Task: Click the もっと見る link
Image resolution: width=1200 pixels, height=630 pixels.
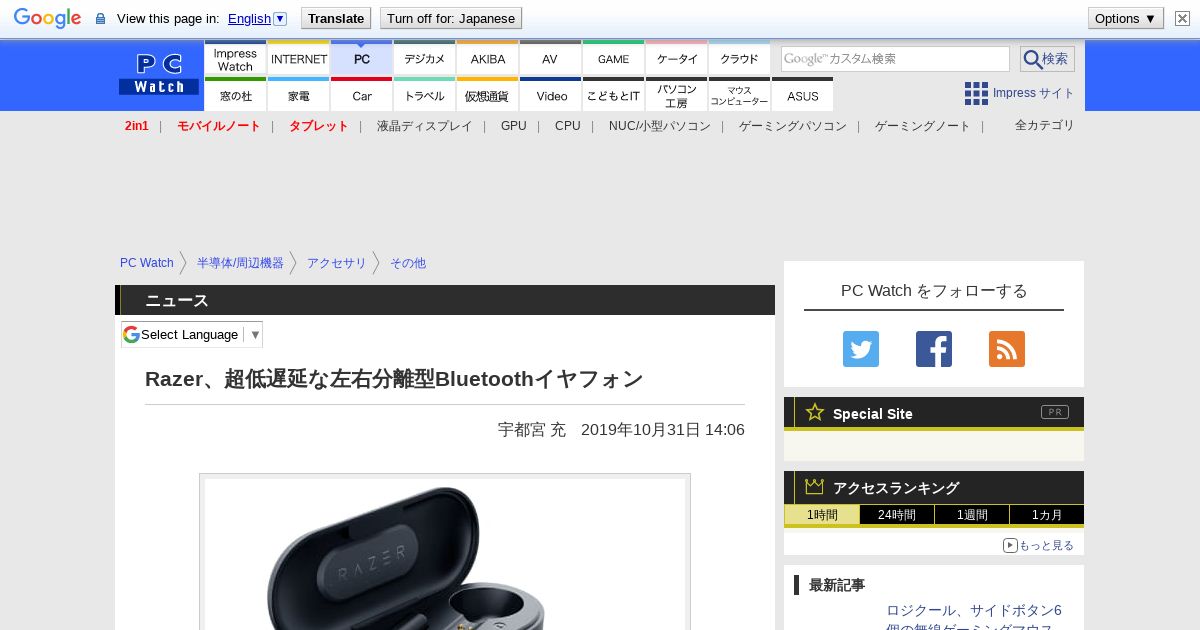Action: point(1038,545)
